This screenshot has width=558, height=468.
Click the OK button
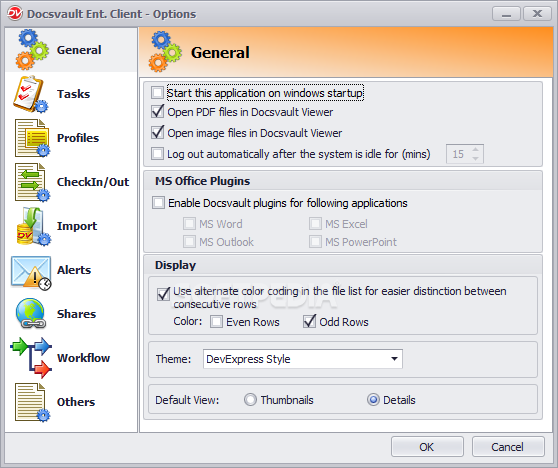point(427,447)
